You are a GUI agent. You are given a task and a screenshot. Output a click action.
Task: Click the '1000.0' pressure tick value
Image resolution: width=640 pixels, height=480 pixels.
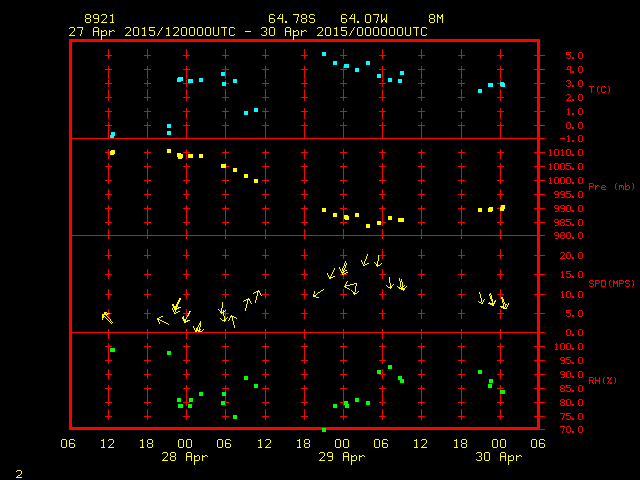point(566,180)
